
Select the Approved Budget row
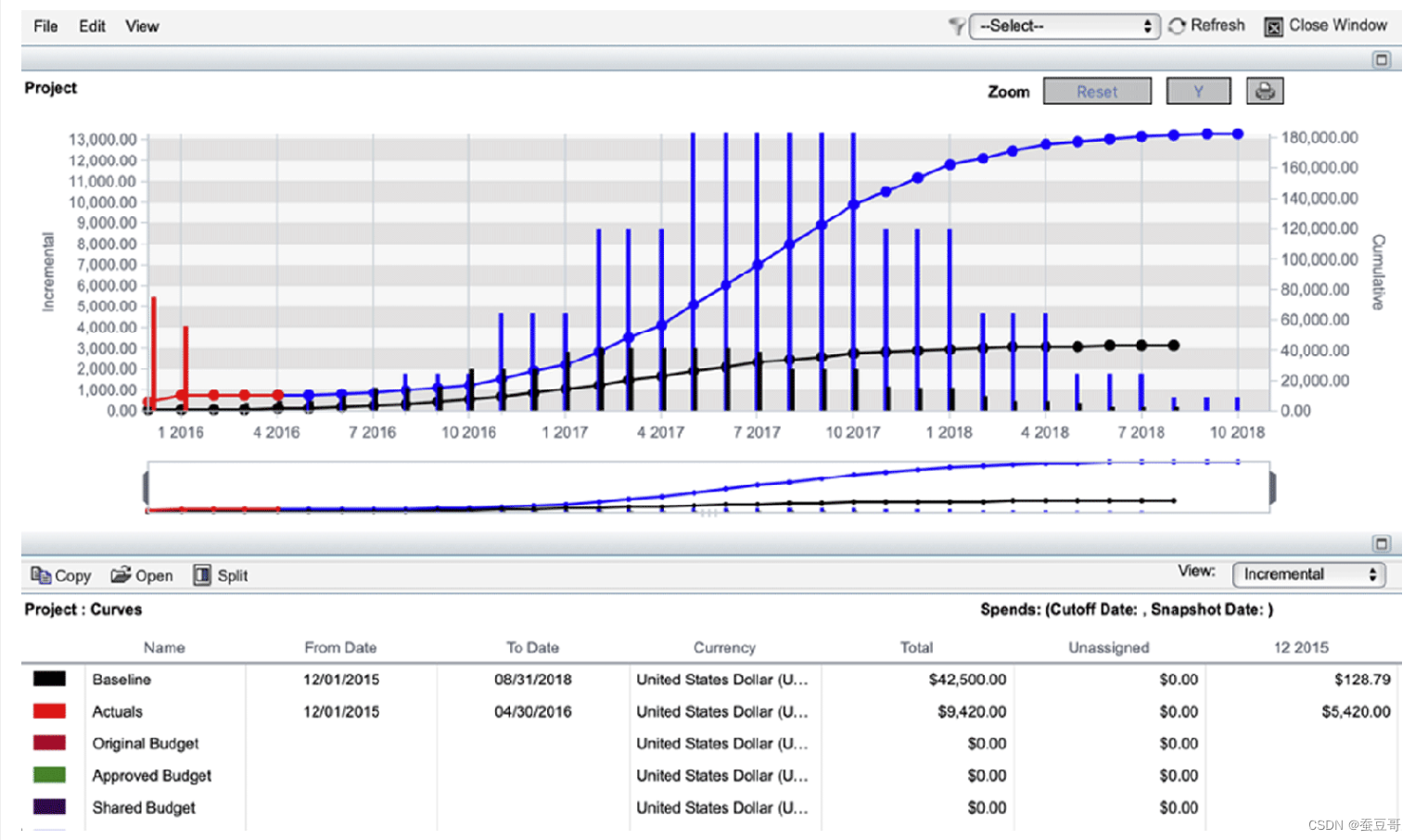(711, 775)
